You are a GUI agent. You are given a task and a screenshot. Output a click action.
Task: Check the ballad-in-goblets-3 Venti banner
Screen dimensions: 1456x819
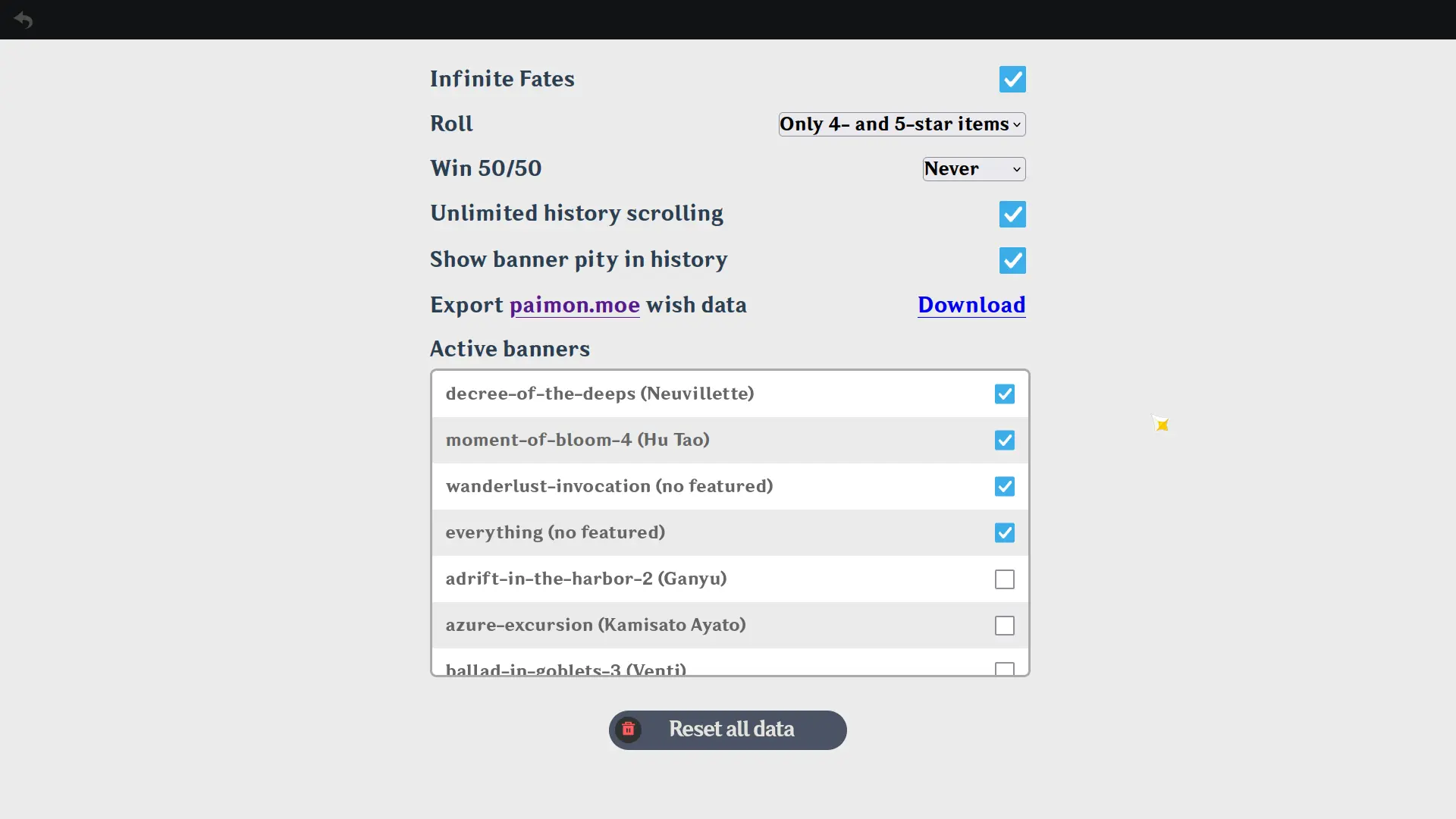point(1004,668)
